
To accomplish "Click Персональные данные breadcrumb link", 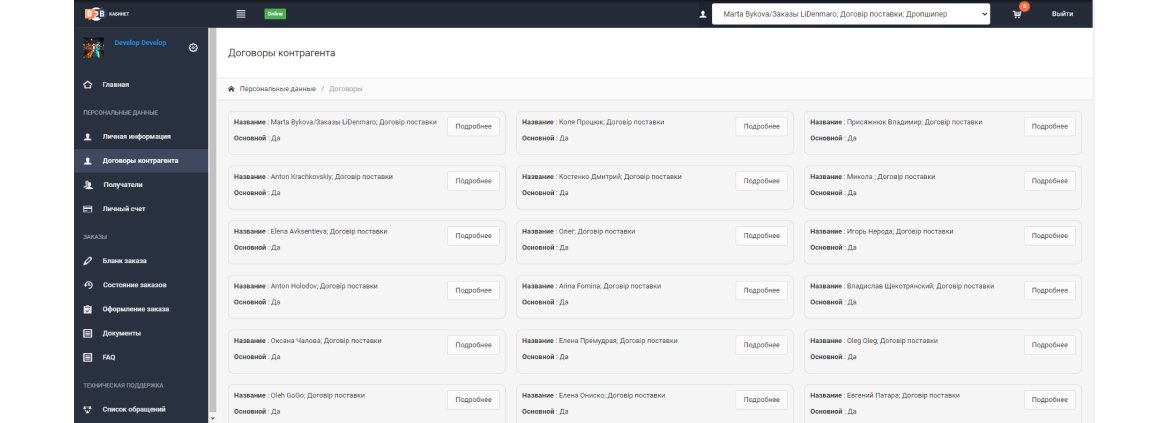I will [x=278, y=89].
